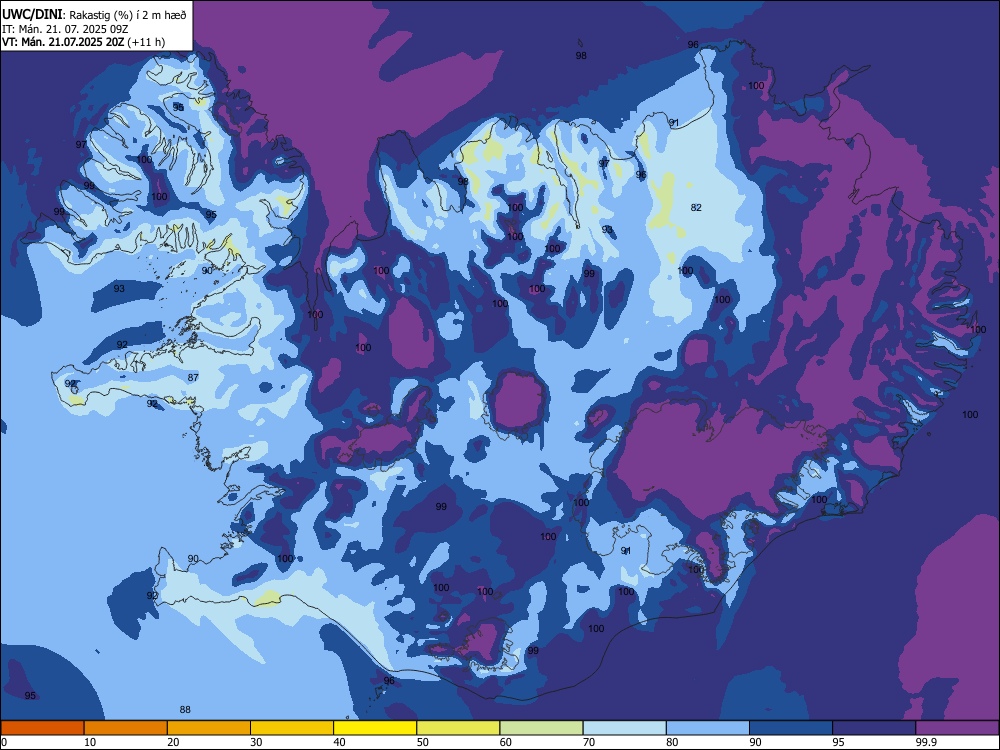The width and height of the screenshot is (1000, 750).
Task: Click the '0' legend scale label
Action: [x=4, y=742]
